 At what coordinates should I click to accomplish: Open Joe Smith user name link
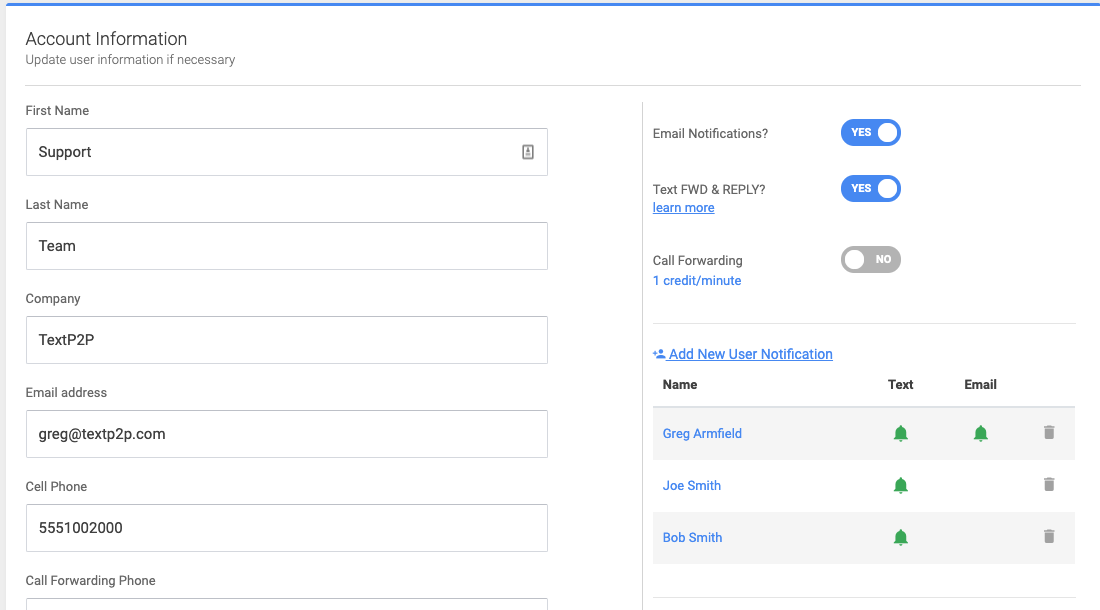692,485
